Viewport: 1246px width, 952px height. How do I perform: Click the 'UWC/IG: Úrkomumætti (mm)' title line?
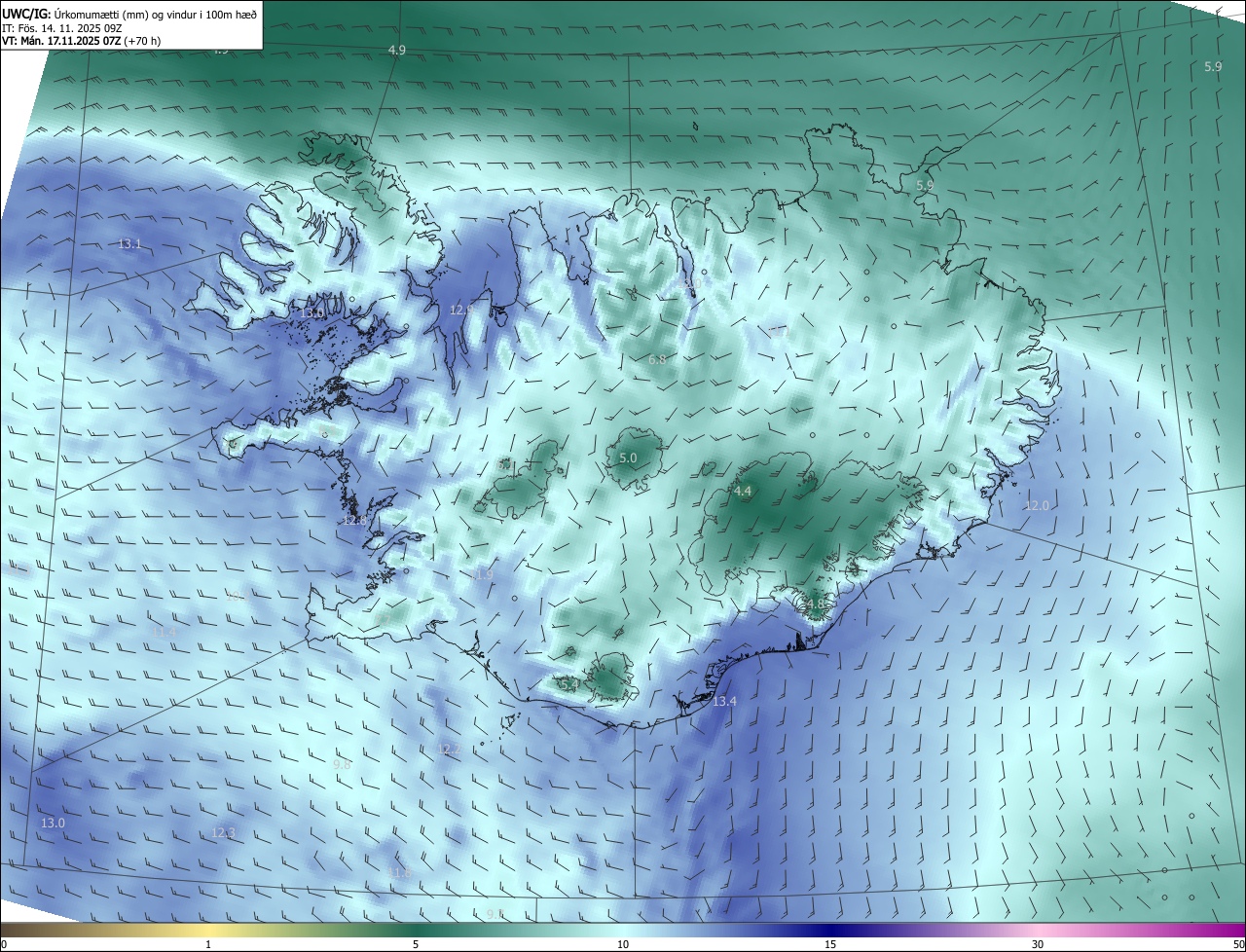coord(129,15)
